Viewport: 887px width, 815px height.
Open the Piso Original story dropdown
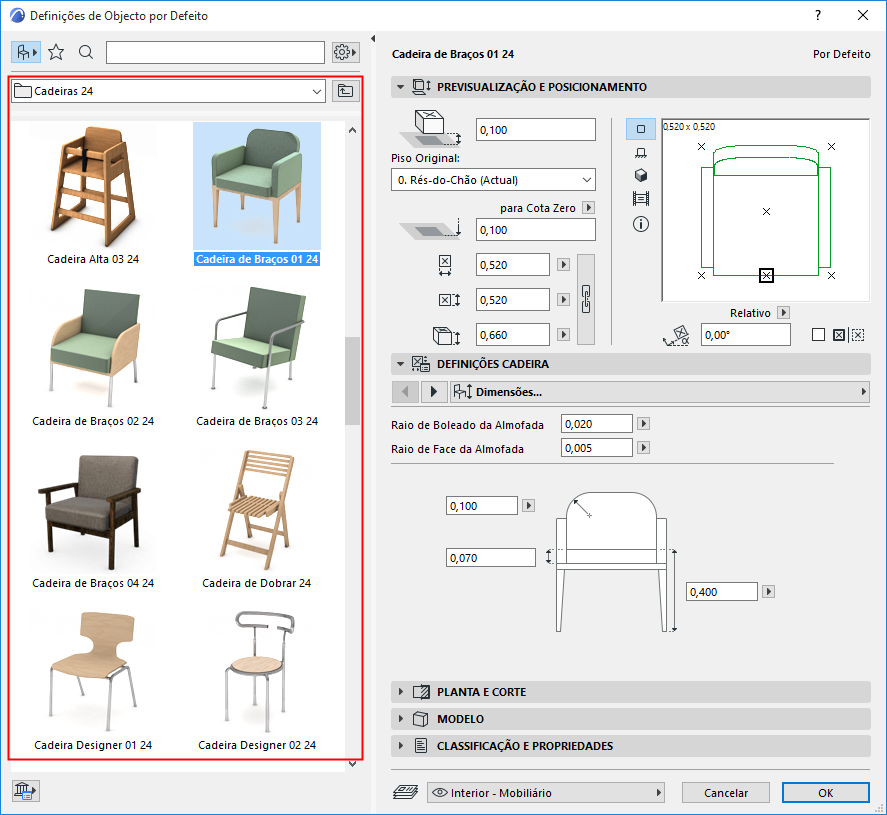coord(493,180)
